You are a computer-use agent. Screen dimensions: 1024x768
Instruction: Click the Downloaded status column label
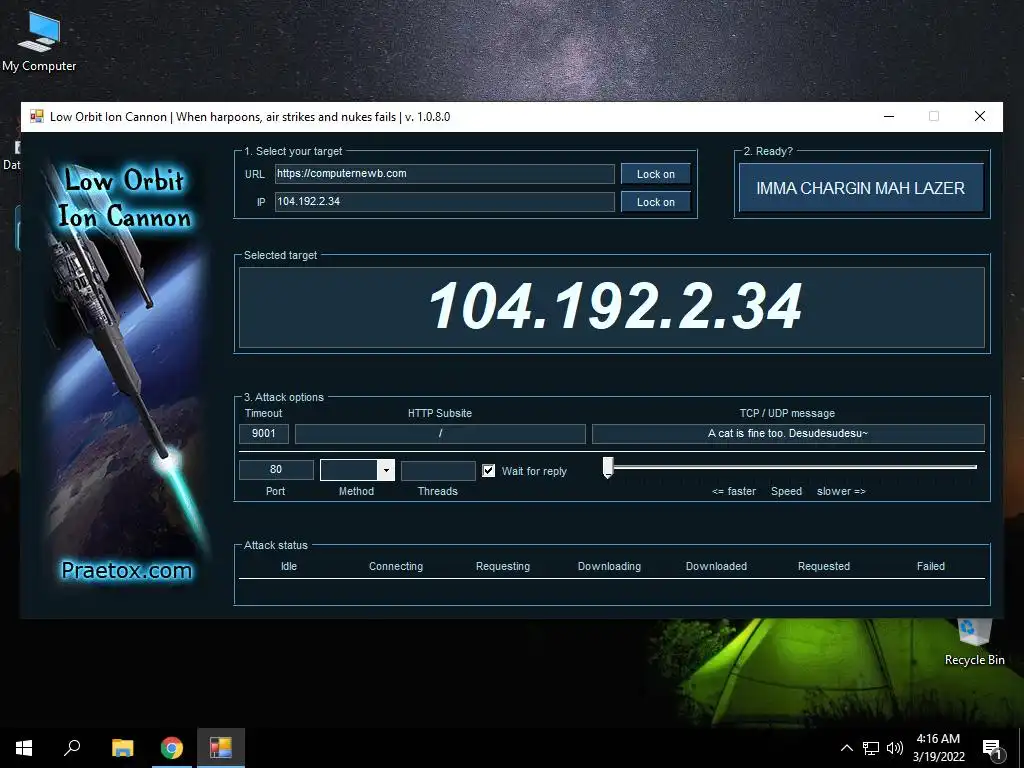(716, 566)
